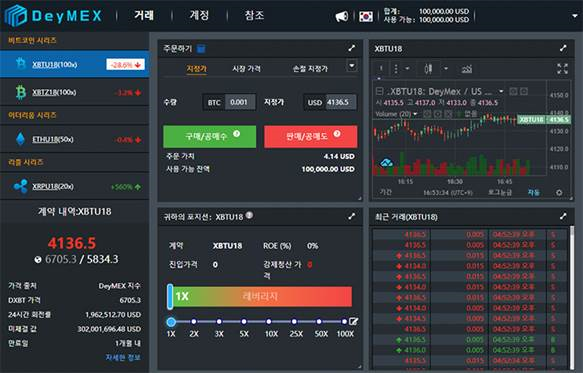The image size is (583, 373).
Task: Expand the XBTU18 chart panel
Action: click(563, 48)
